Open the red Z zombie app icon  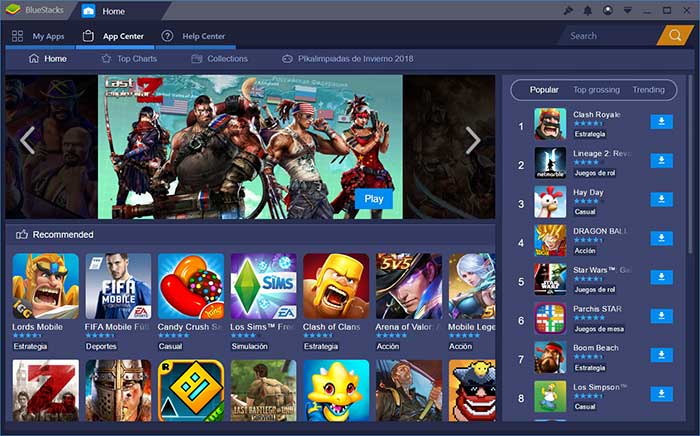tap(46, 390)
